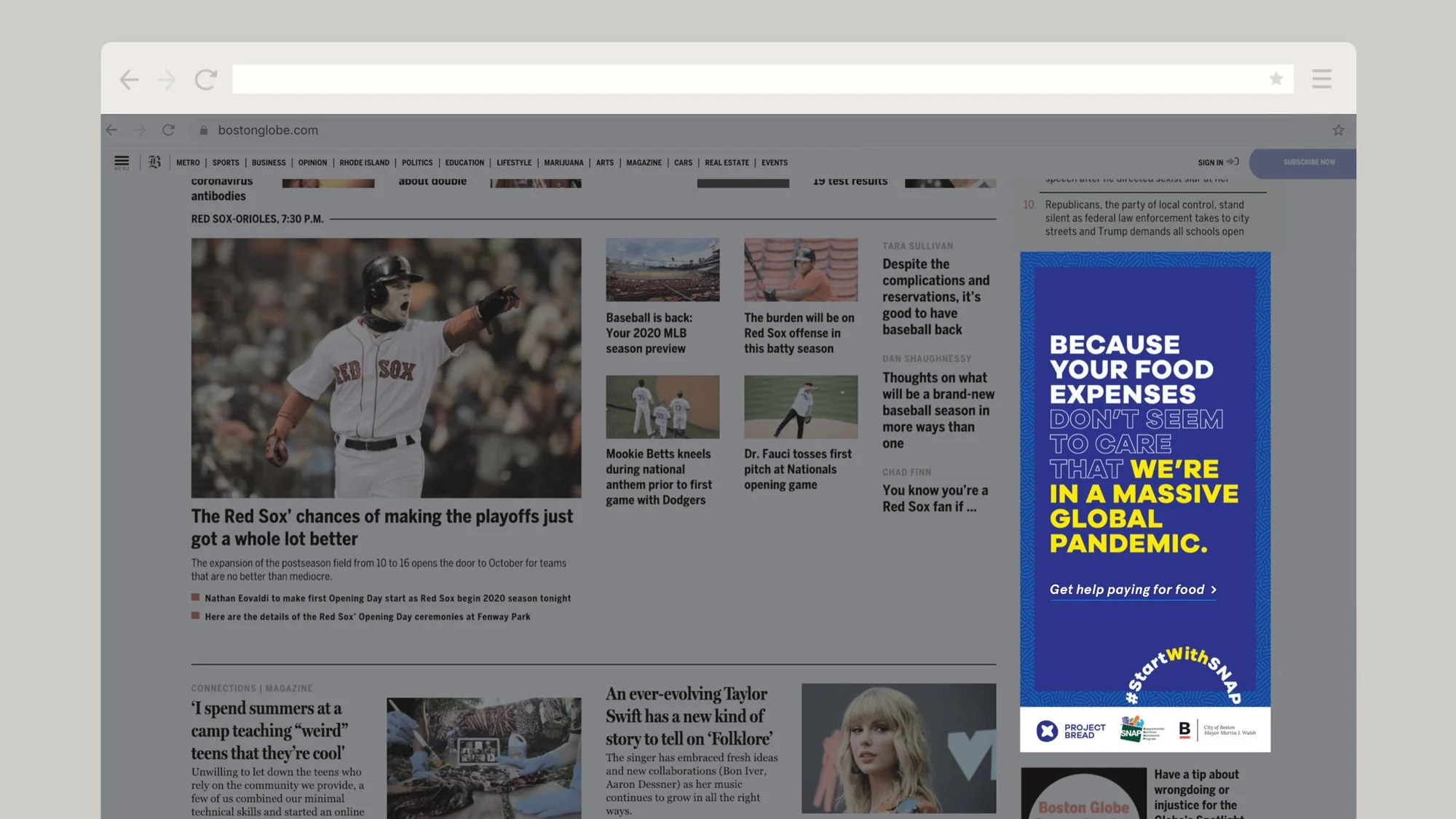1456x819 pixels.
Task: Click the Boston Globe 'B' logo
Action: (154, 162)
